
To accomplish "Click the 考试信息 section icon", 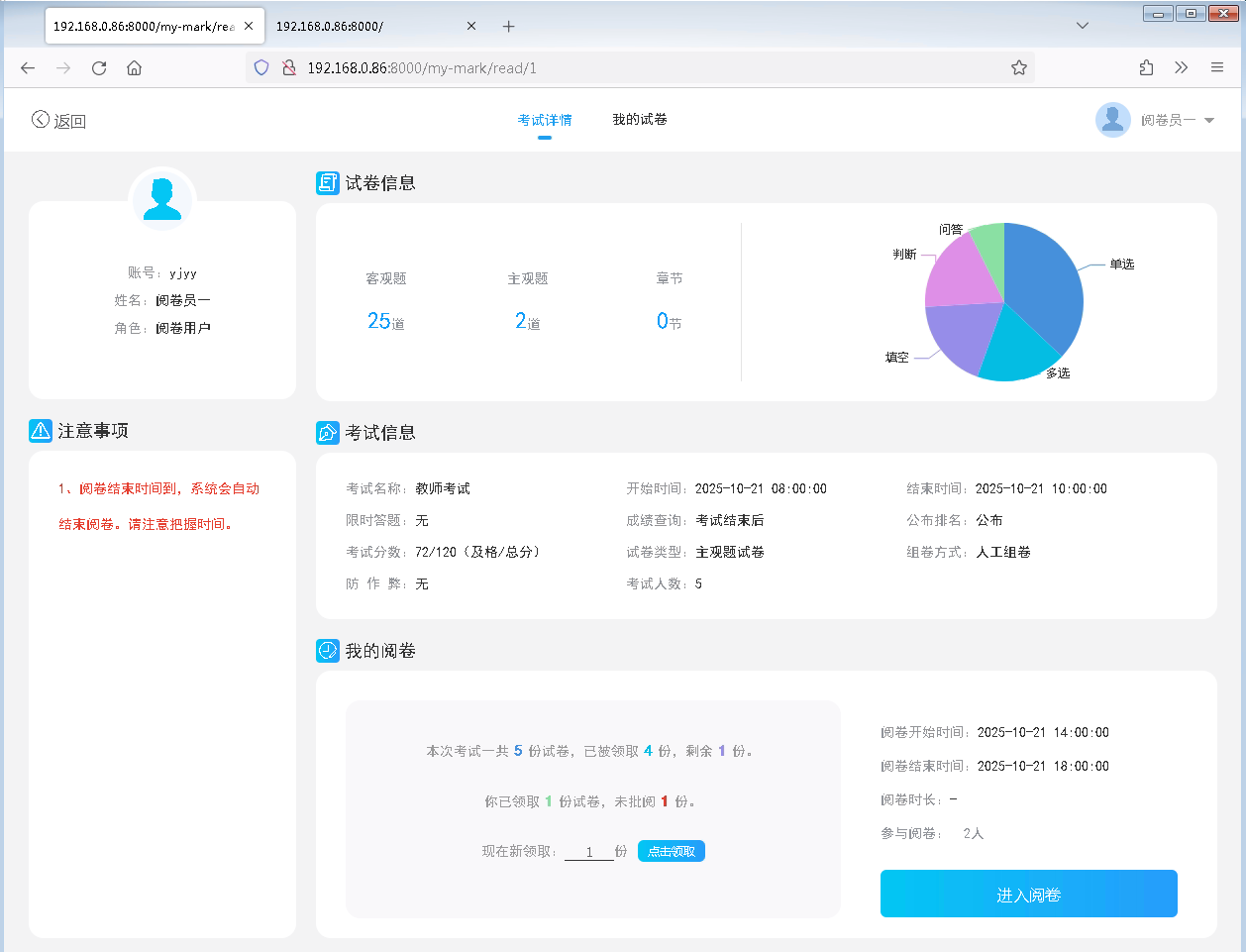I will (327, 433).
